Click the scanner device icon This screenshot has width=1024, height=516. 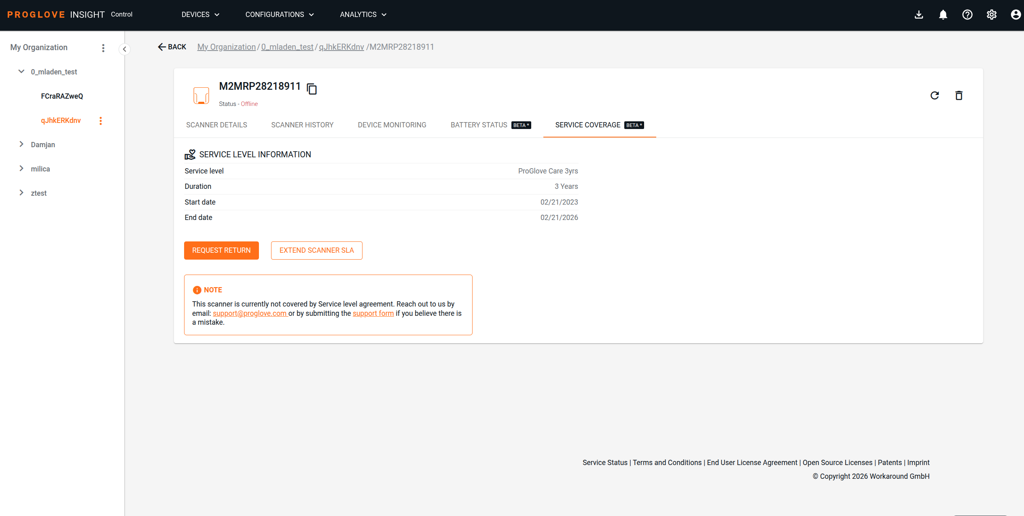pyautogui.click(x=201, y=95)
